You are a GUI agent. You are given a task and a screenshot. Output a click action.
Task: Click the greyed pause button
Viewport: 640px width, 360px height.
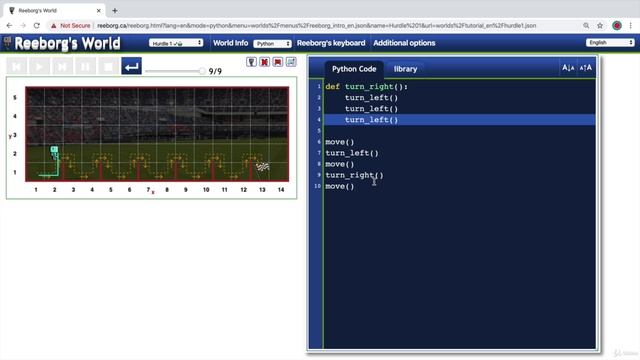click(x=85, y=67)
